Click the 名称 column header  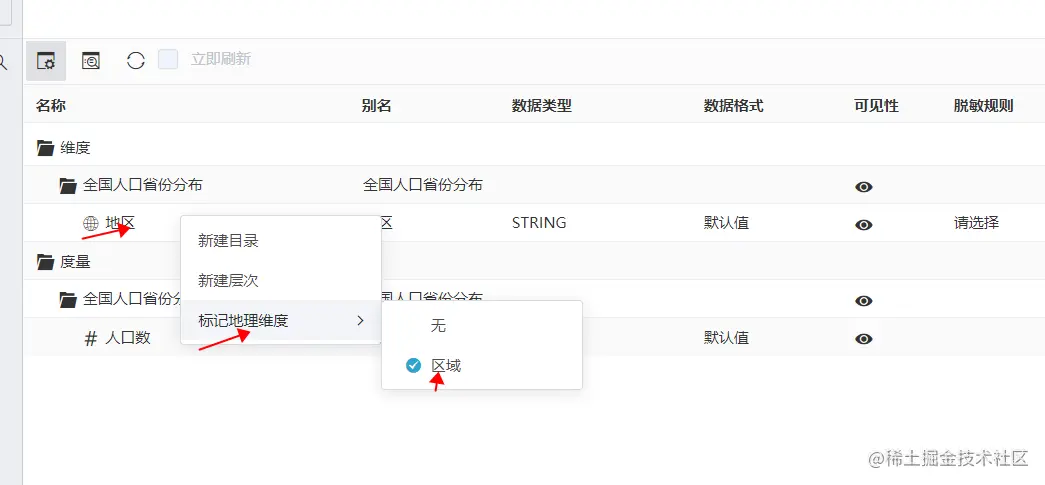point(51,105)
